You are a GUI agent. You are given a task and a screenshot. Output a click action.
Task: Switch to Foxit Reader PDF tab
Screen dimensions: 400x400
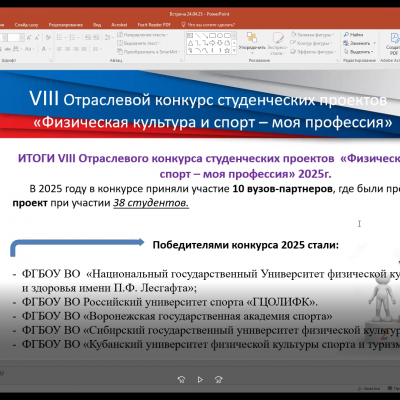click(154, 25)
